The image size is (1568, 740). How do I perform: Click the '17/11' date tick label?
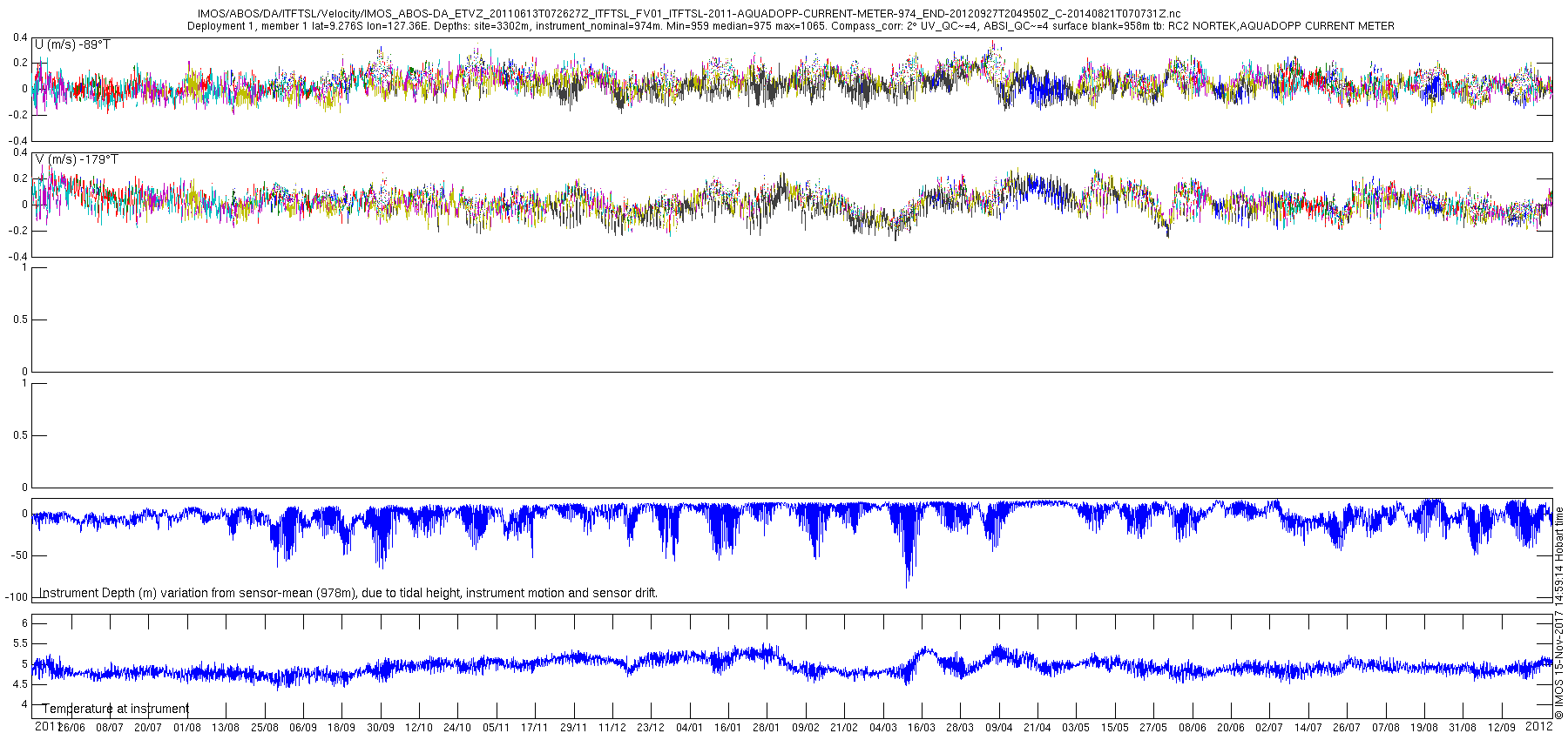[x=535, y=728]
